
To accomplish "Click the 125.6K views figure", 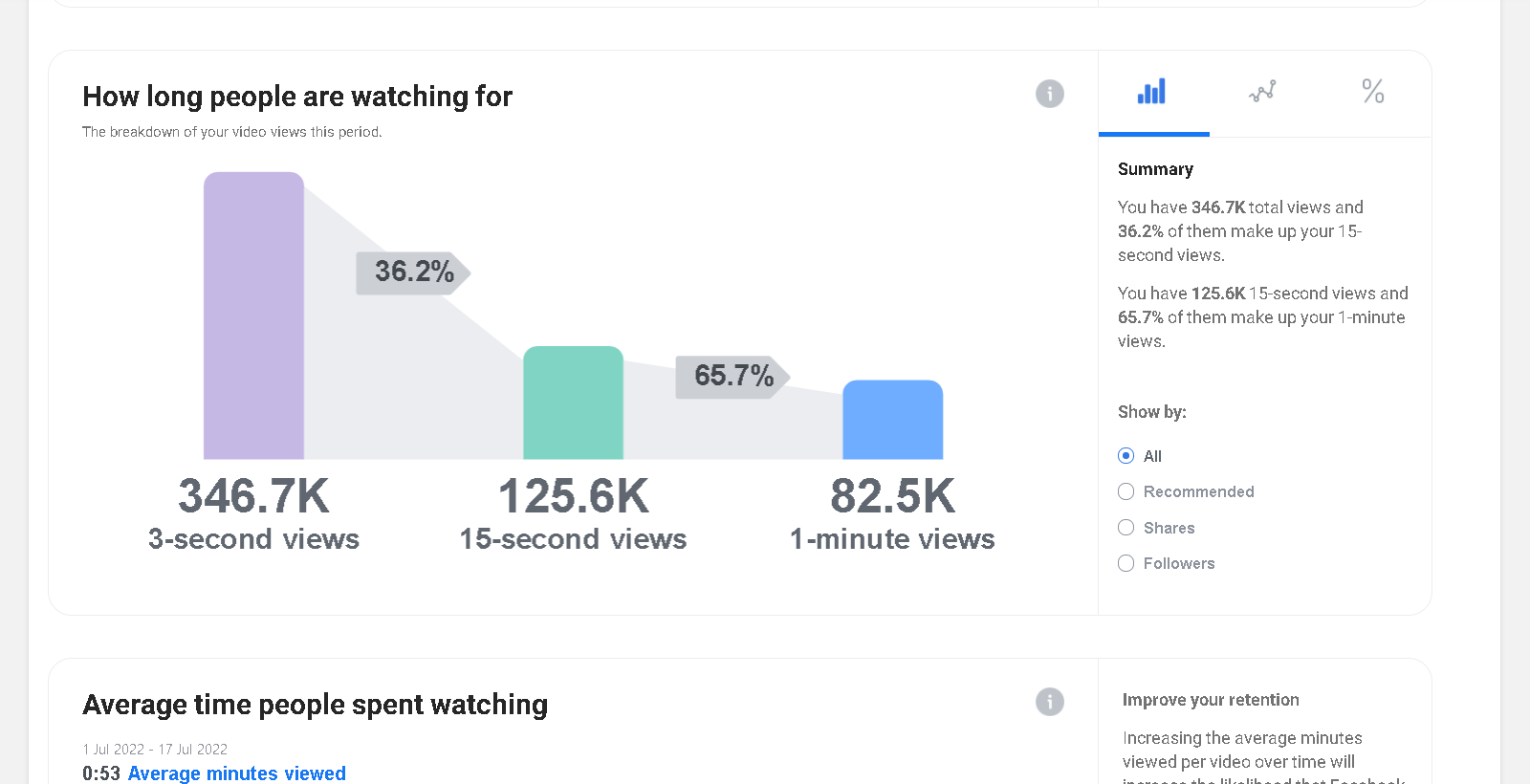I will pyautogui.click(x=573, y=496).
